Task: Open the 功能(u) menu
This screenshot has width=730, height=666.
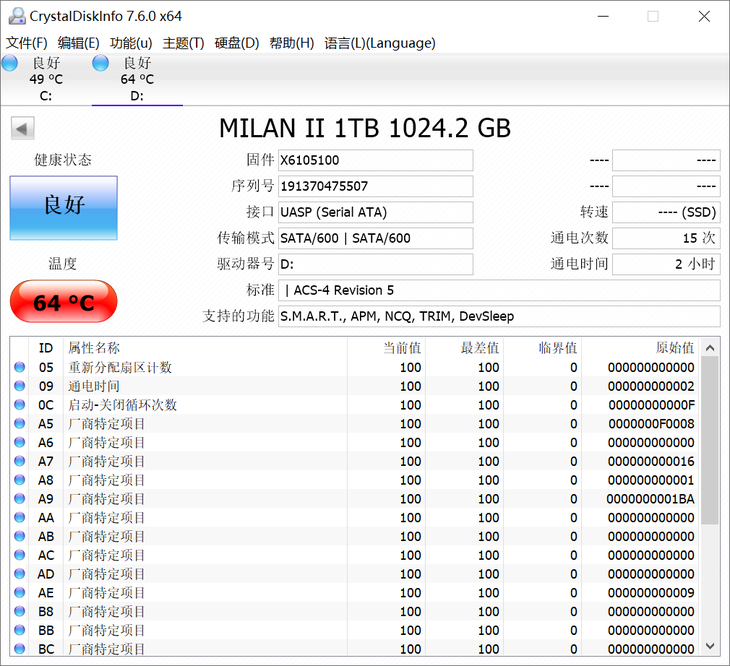Action: pos(131,43)
